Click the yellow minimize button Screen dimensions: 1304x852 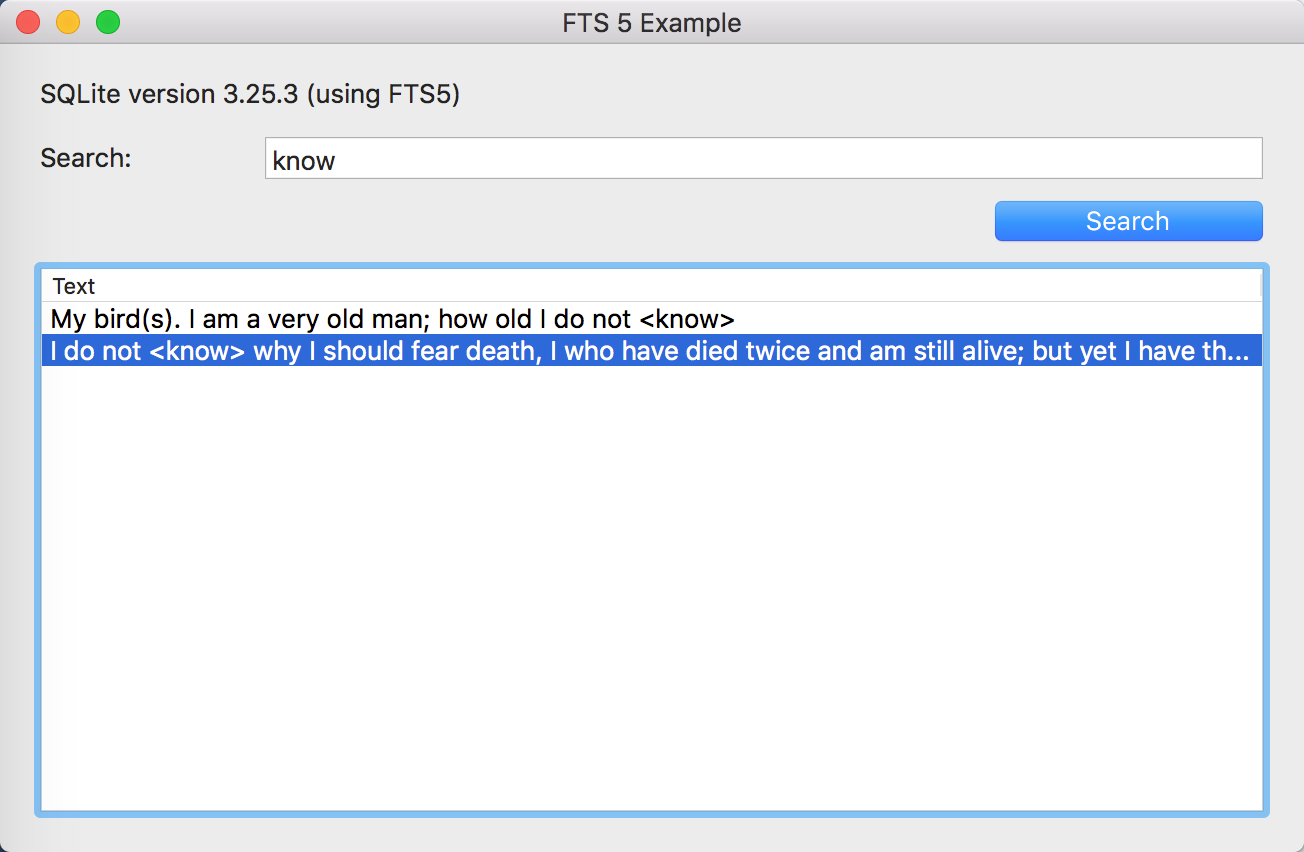click(x=68, y=21)
